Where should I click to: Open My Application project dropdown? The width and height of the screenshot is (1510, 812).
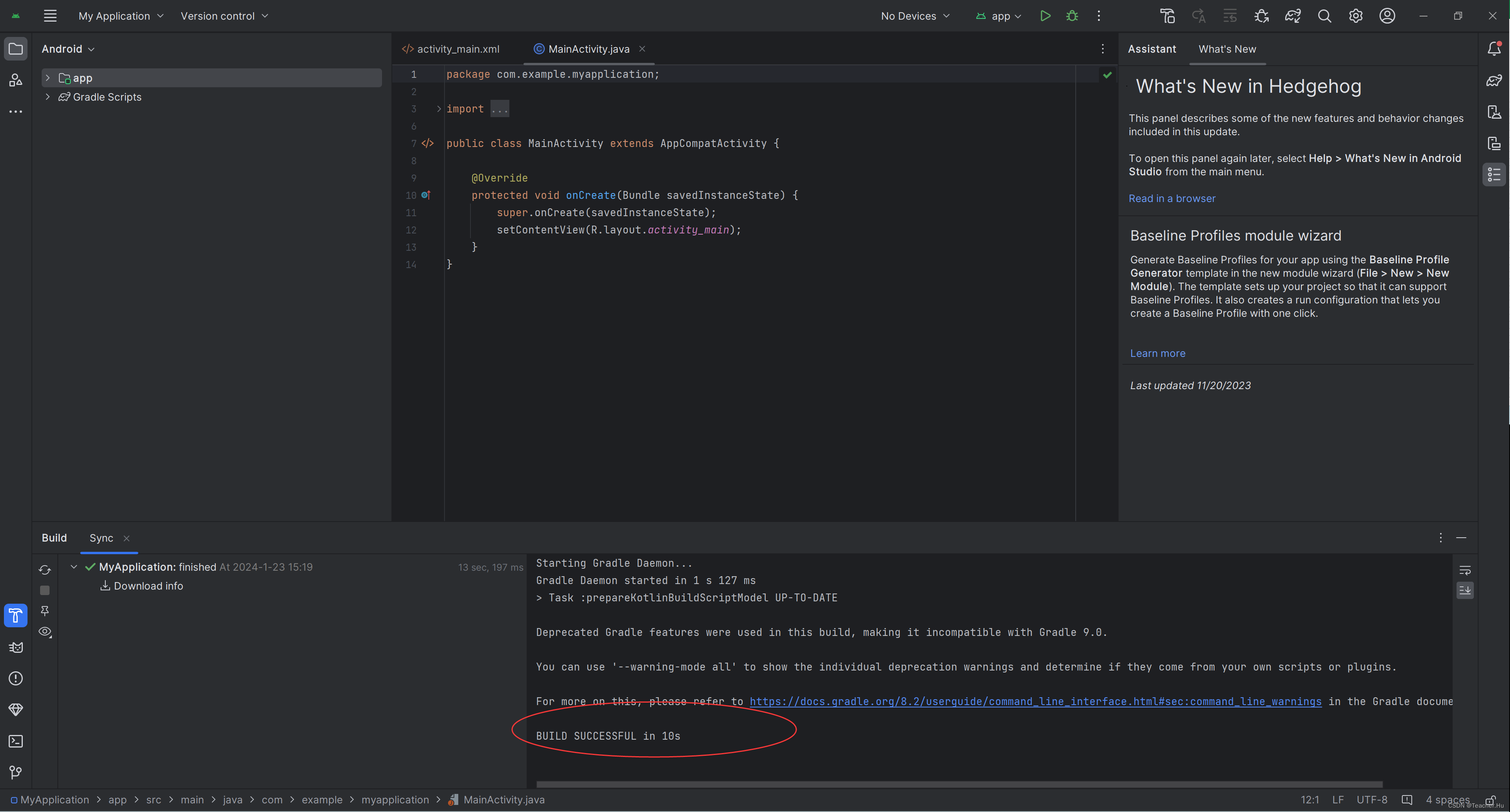coord(121,16)
